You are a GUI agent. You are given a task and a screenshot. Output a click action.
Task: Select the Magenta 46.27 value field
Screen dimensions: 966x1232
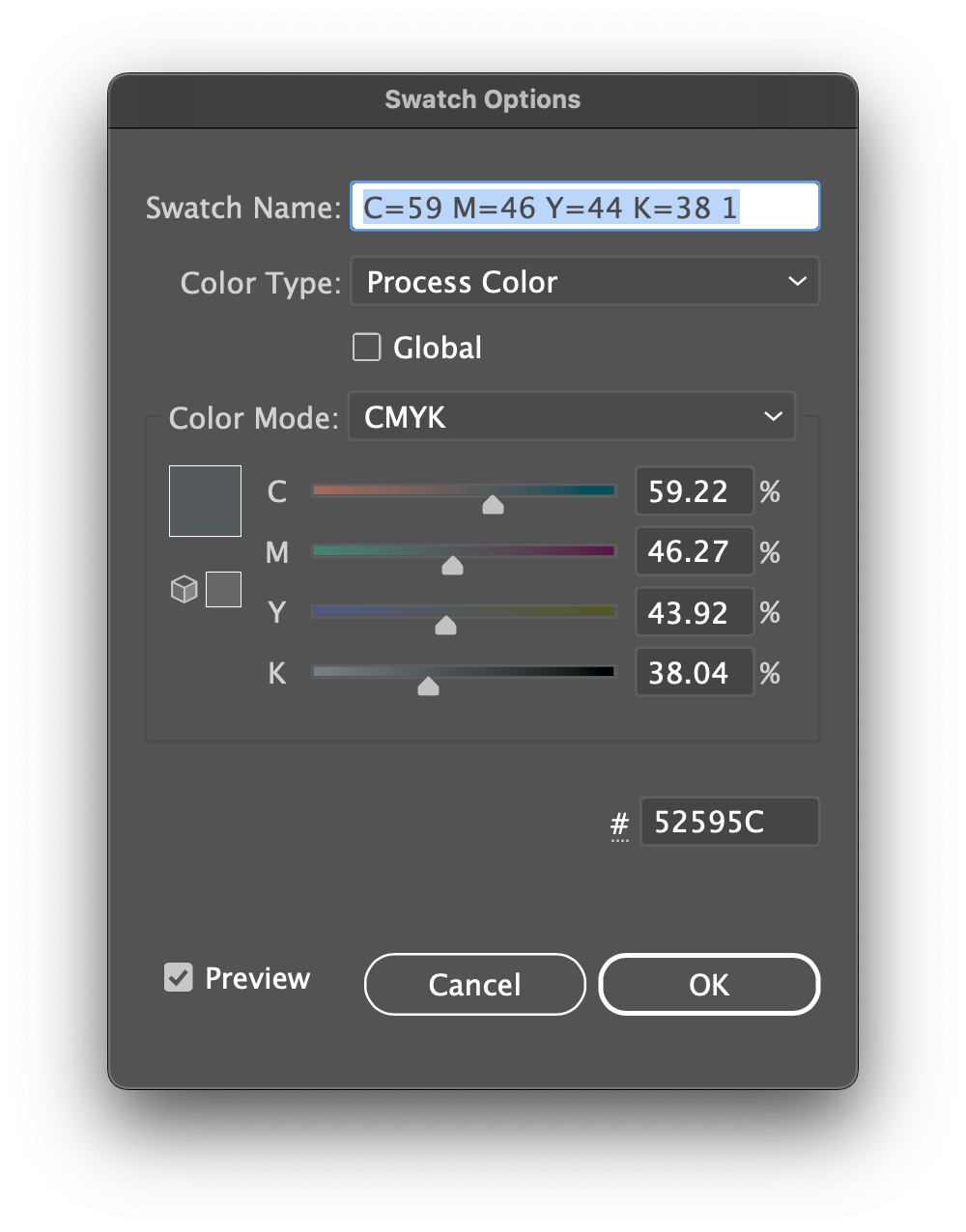(694, 552)
